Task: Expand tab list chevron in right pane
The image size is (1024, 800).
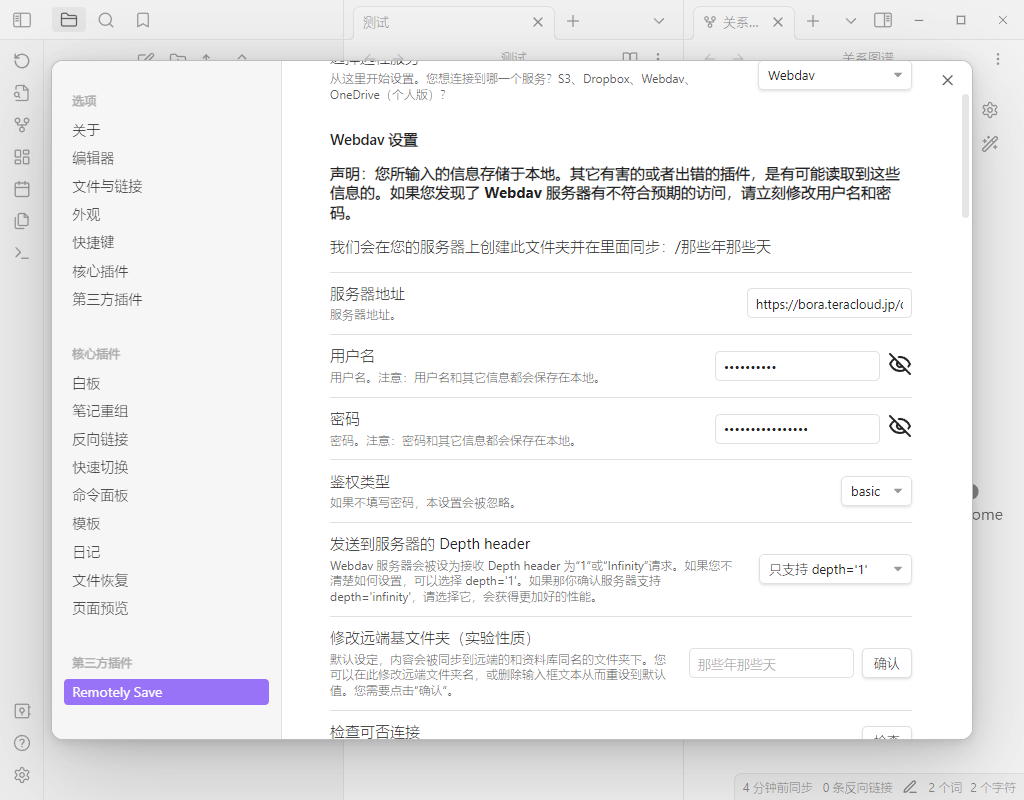Action: tap(850, 21)
